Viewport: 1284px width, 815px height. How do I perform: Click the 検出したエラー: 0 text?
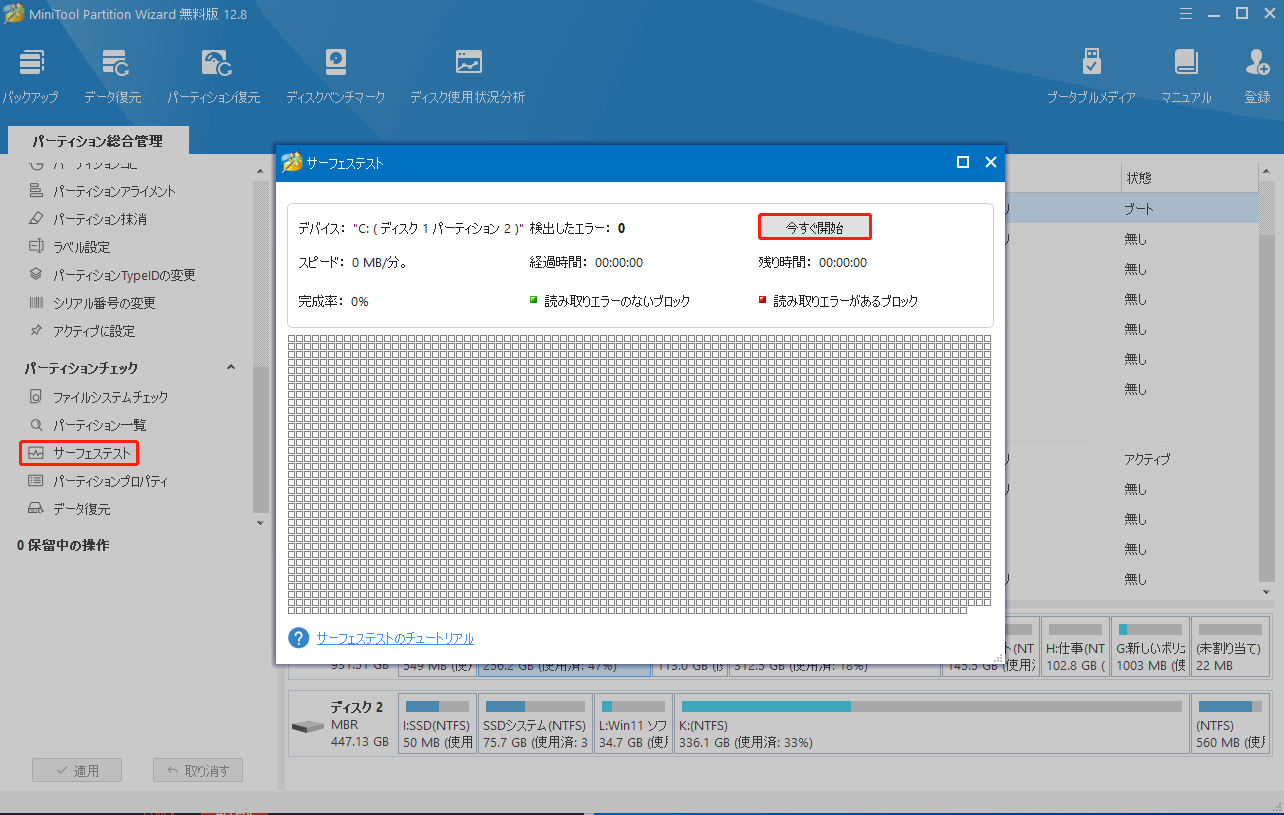point(577,228)
